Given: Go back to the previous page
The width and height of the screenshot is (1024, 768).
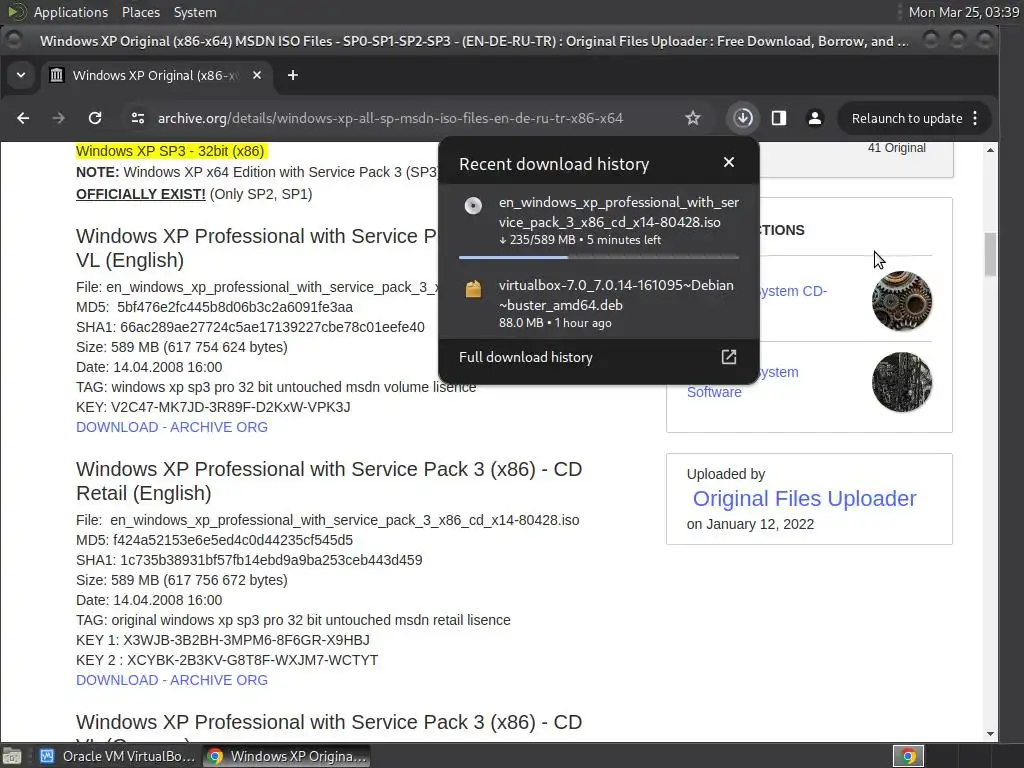Looking at the screenshot, I should [23, 118].
